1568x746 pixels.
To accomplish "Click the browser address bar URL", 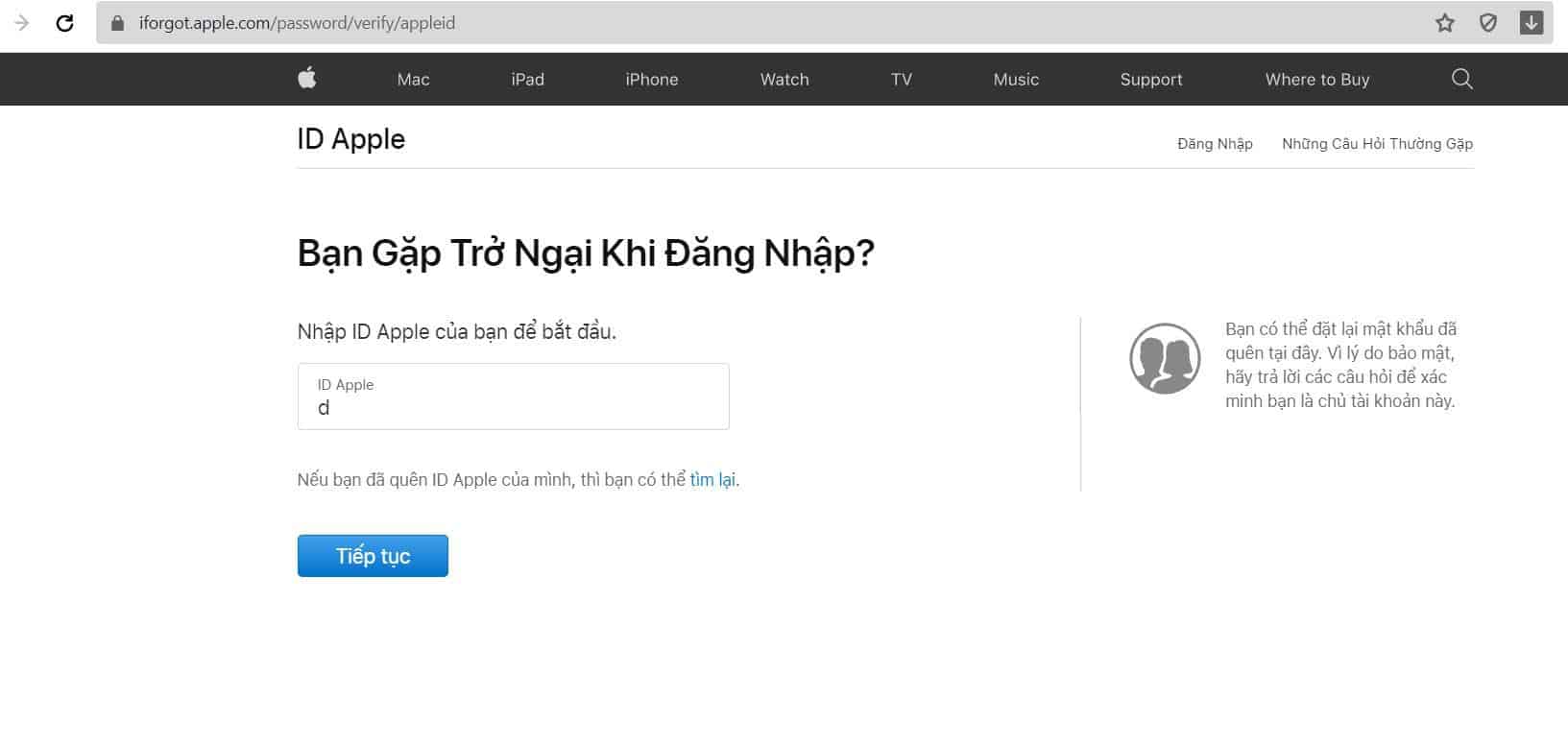I will tap(297, 23).
